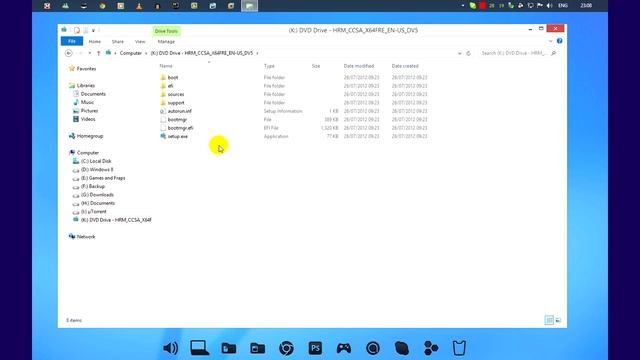
Task: Select (G:) Downloads drive
Action: point(93,195)
